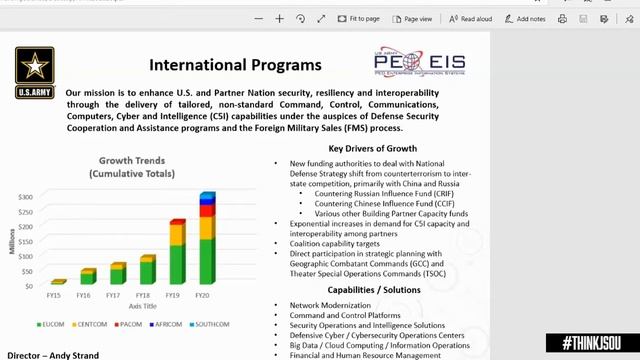
Task: Select the AFRICOM legend entry
Action: click(166, 324)
